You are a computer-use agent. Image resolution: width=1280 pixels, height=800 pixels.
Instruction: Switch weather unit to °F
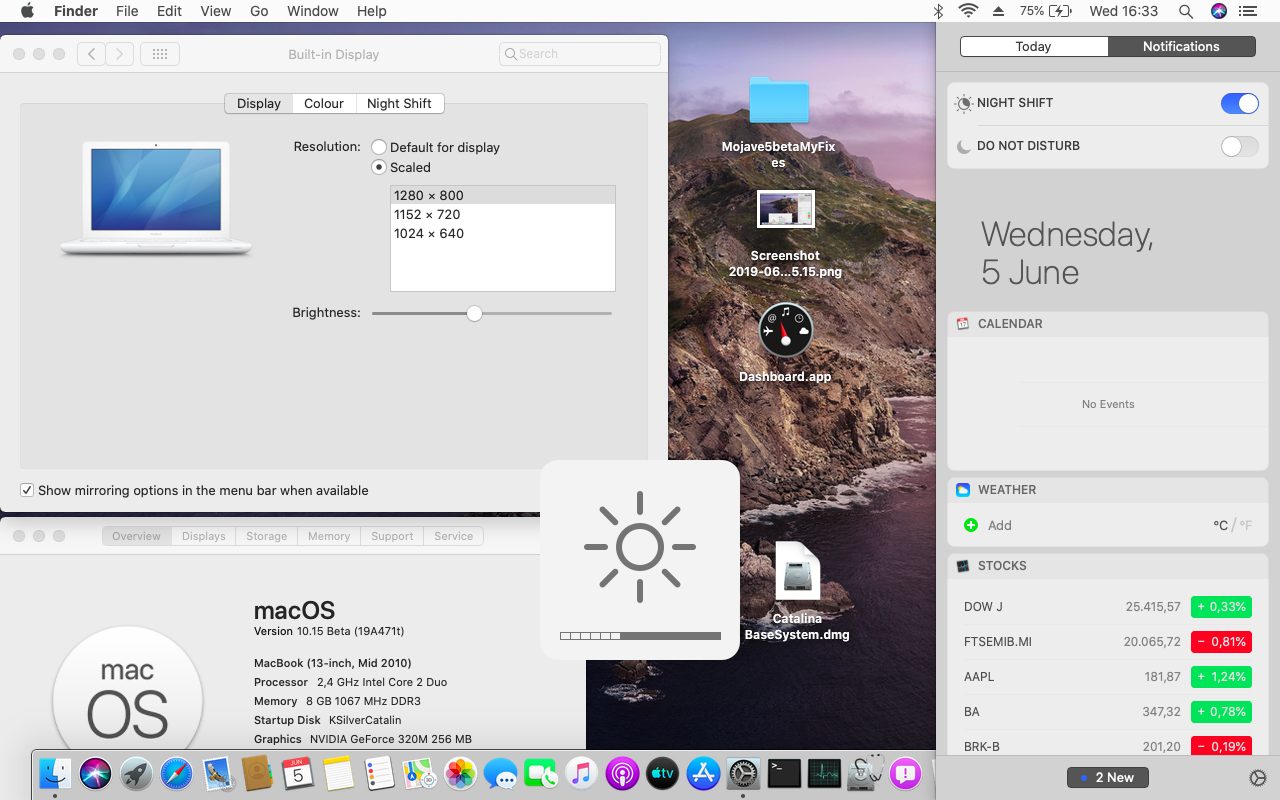point(1246,525)
